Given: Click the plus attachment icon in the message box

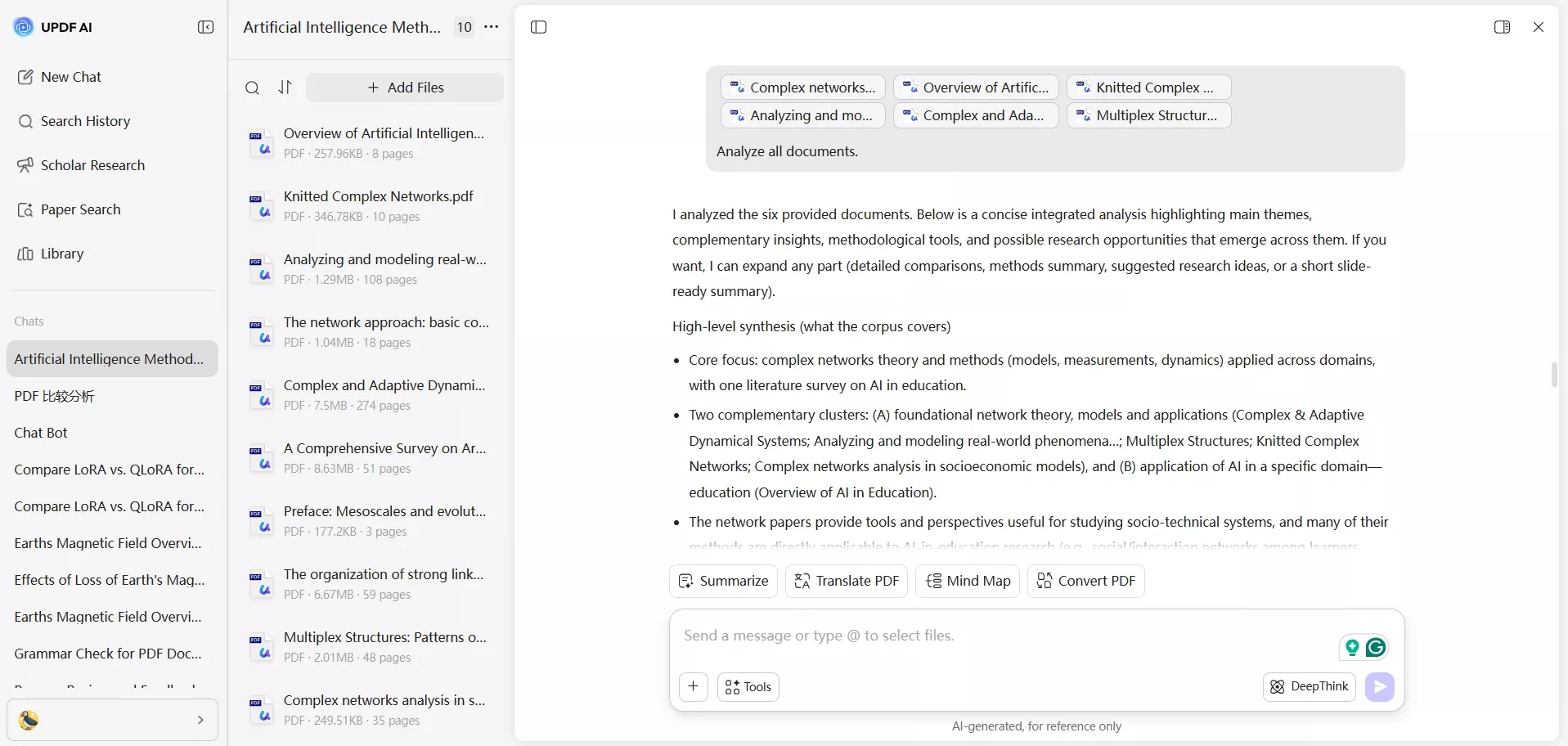Looking at the screenshot, I should (x=693, y=687).
